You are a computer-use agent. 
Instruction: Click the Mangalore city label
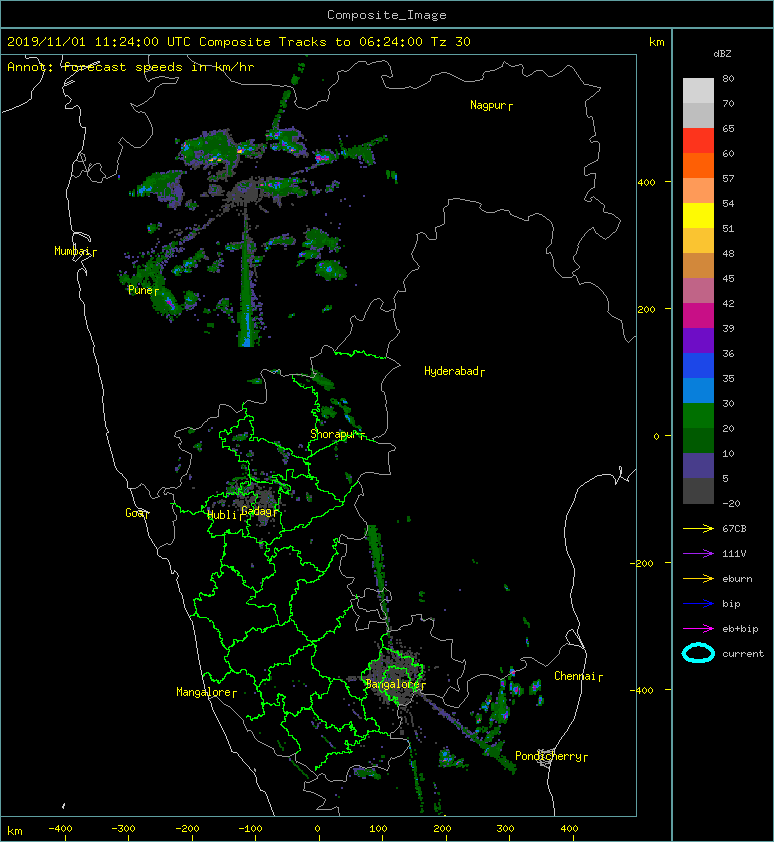(x=204, y=692)
